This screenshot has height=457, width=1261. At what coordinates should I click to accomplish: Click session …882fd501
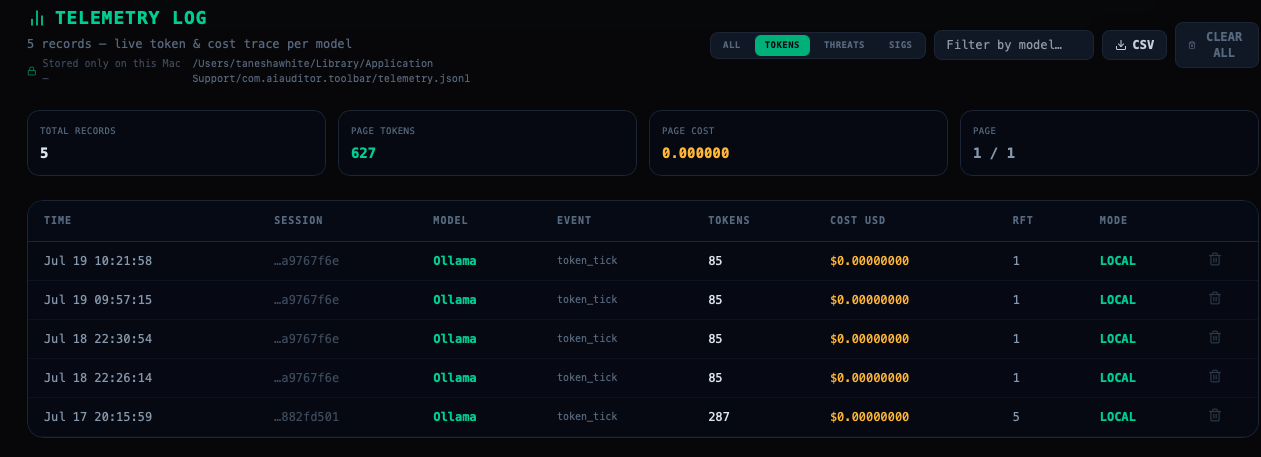[x=306, y=416]
